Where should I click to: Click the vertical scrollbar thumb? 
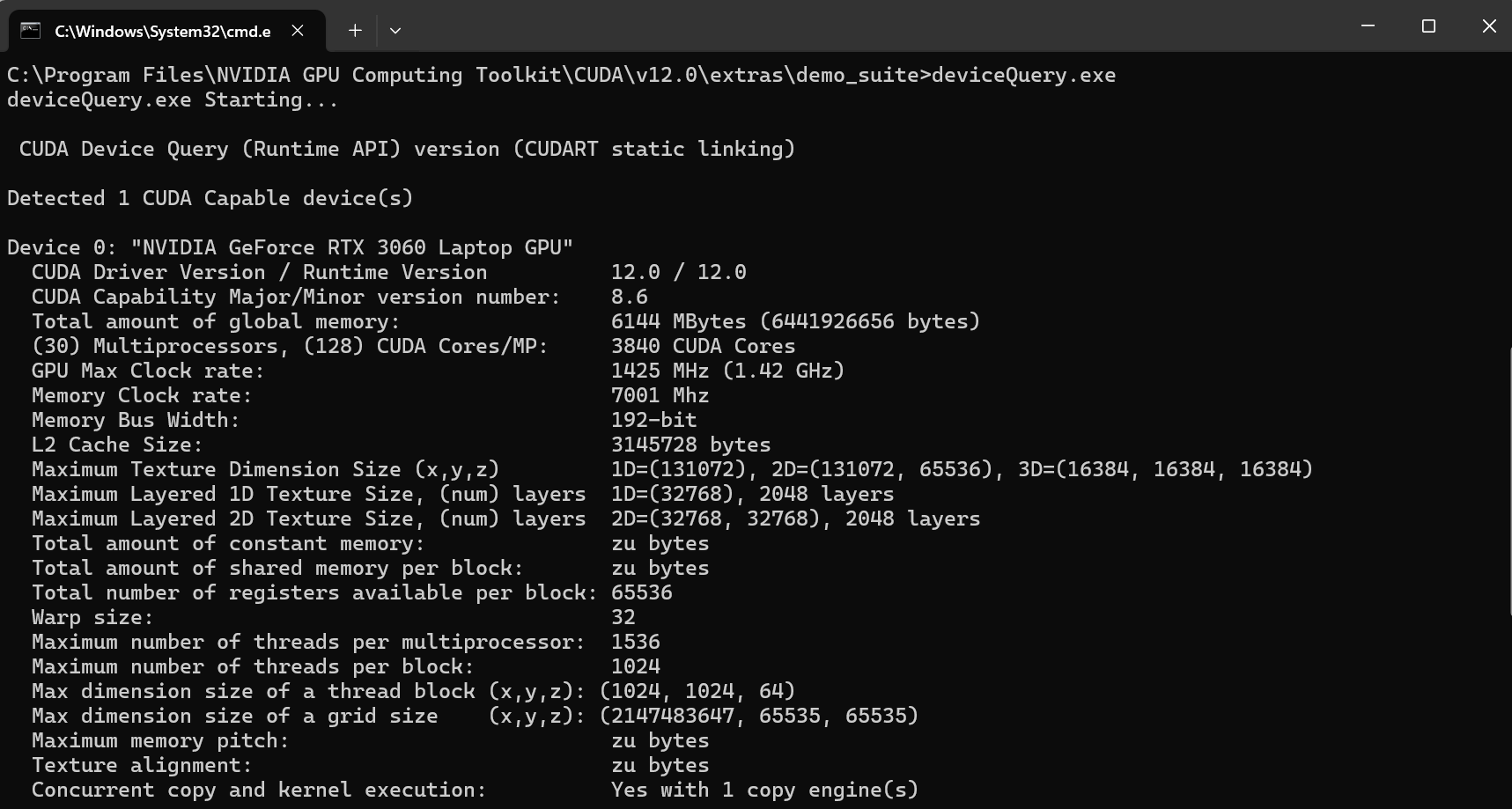pos(1508,480)
